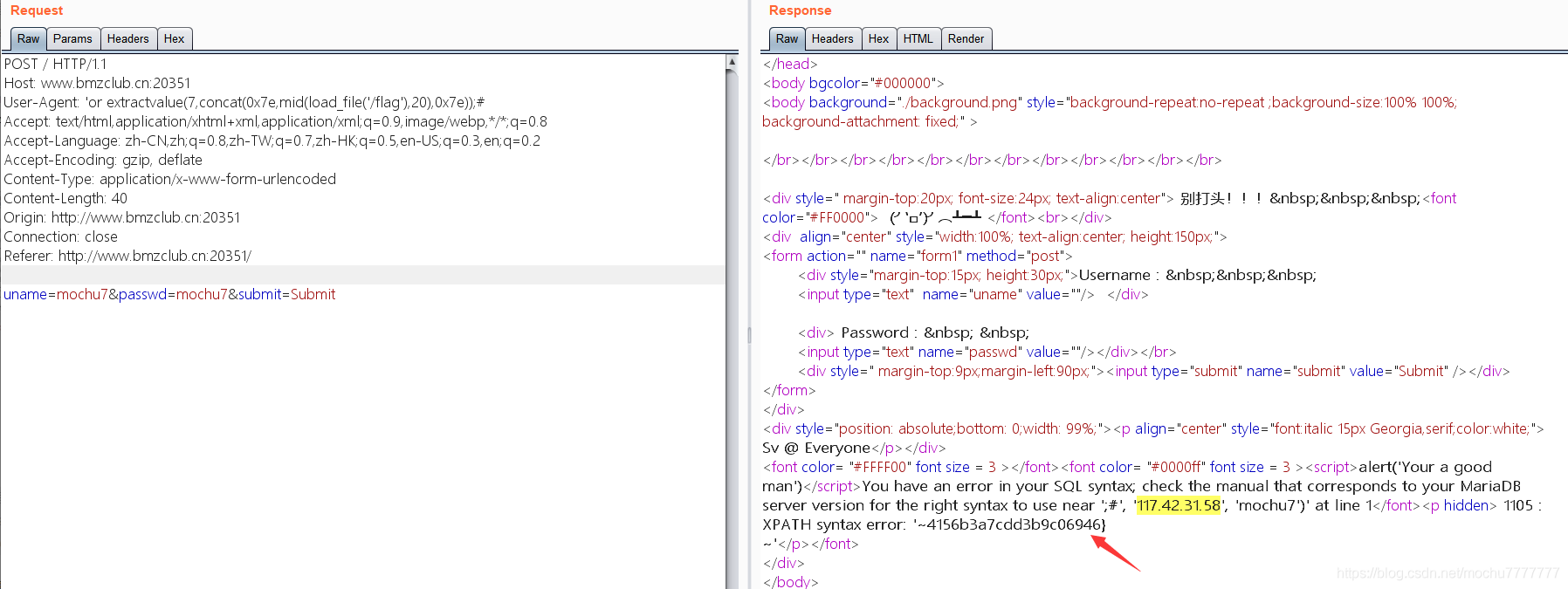Image resolution: width=1568 pixels, height=589 pixels.
Task: Open the Hex tab in Request panel
Action: point(175,38)
